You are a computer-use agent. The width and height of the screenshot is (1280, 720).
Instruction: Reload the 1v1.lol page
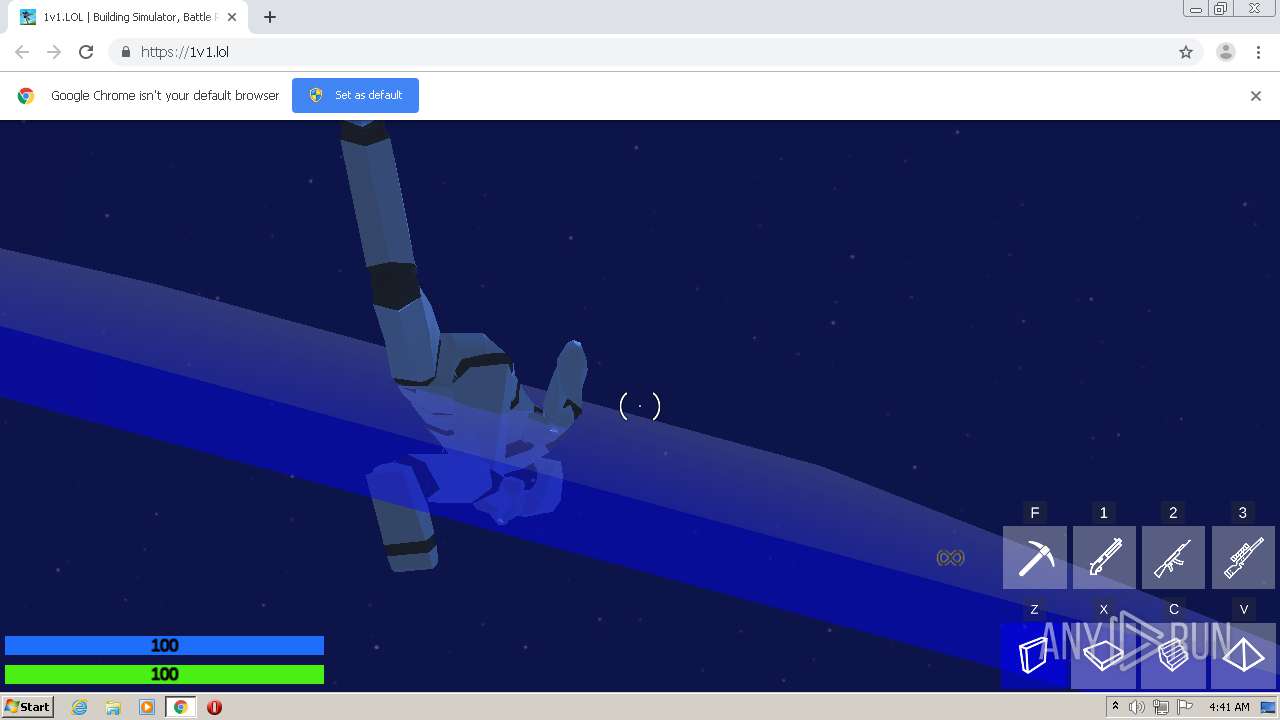86,52
